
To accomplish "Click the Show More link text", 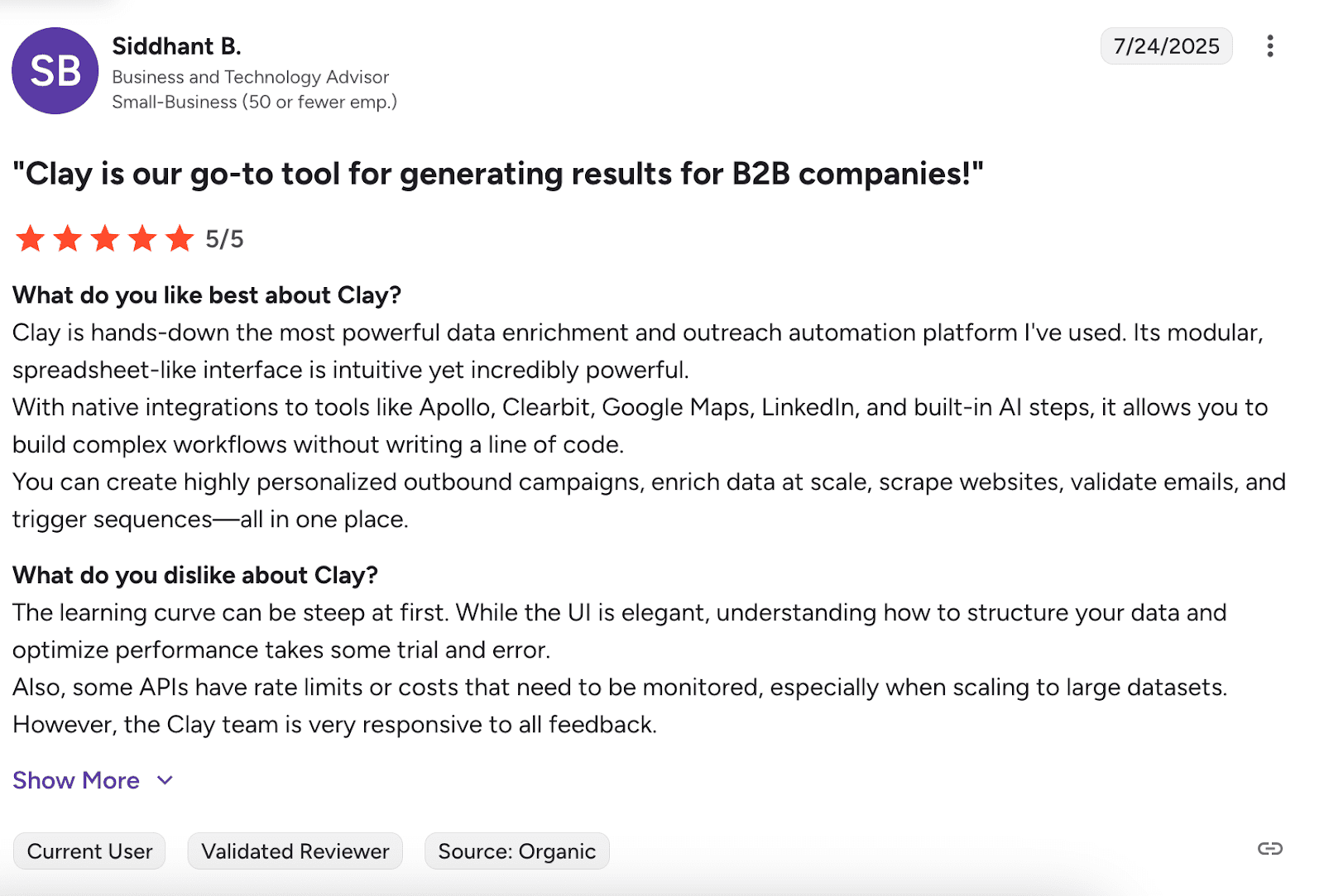I will pos(76,780).
